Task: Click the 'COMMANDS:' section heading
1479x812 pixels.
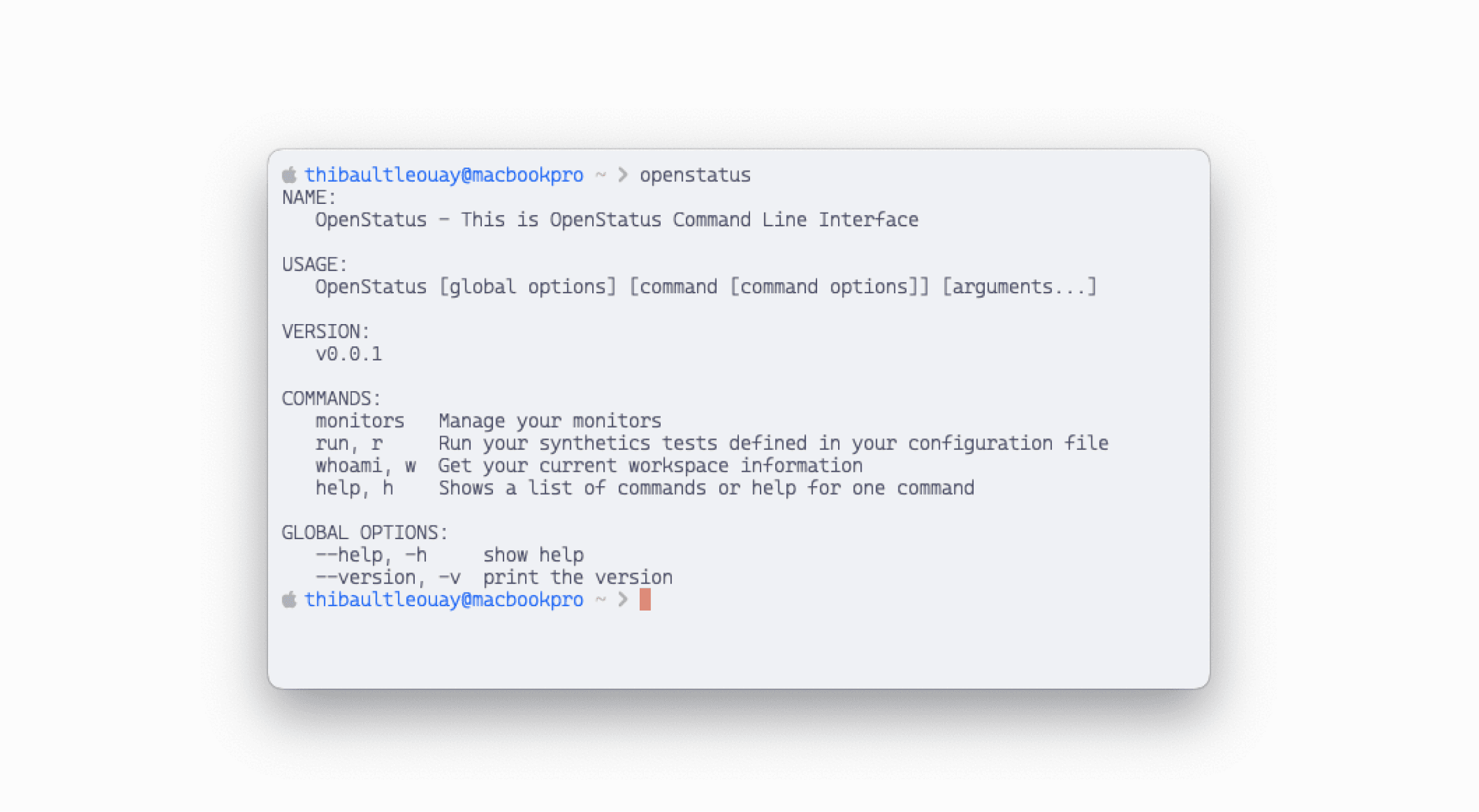Action: pyautogui.click(x=332, y=399)
